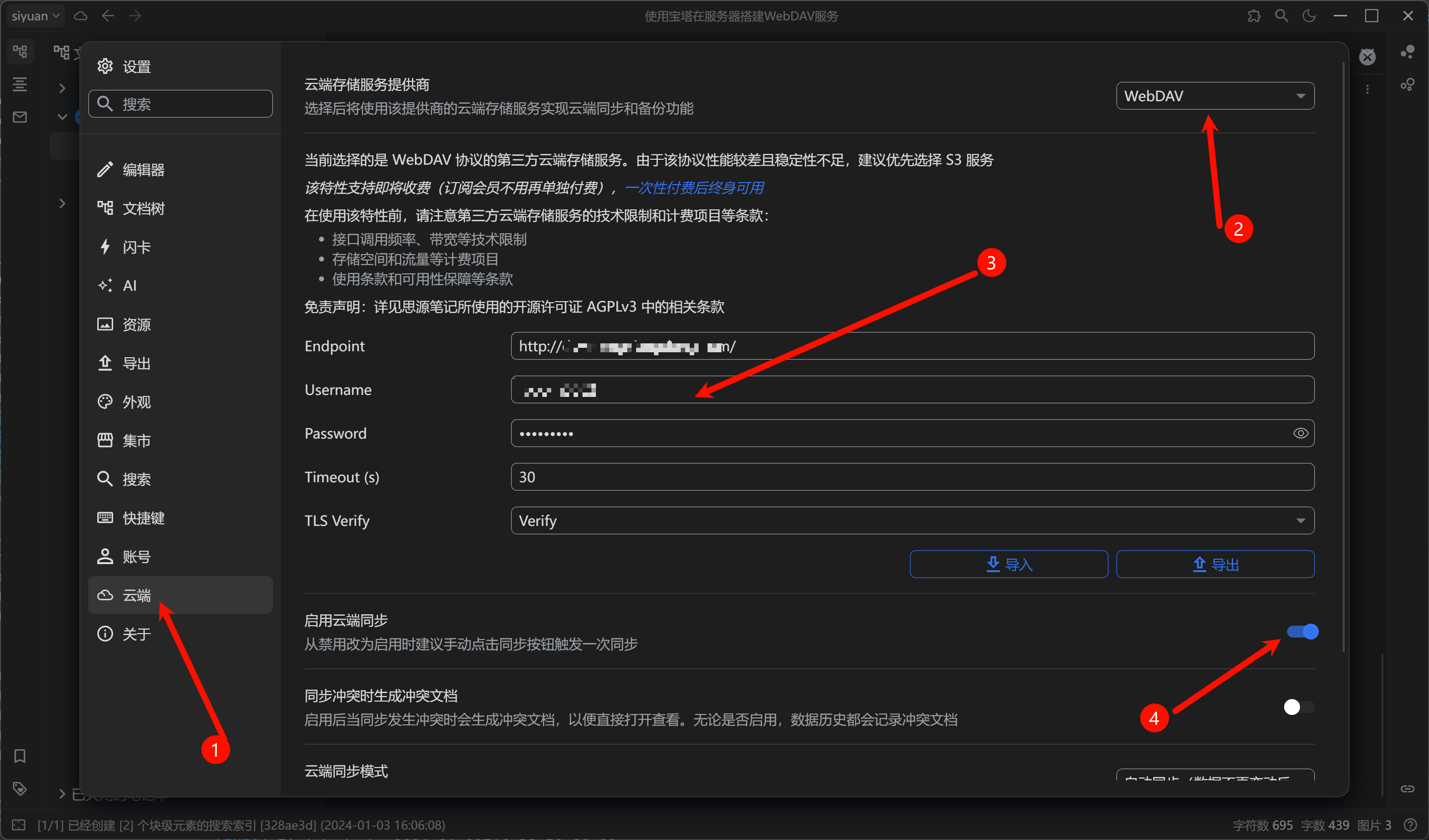Open the outline dock icon

pos(20,84)
